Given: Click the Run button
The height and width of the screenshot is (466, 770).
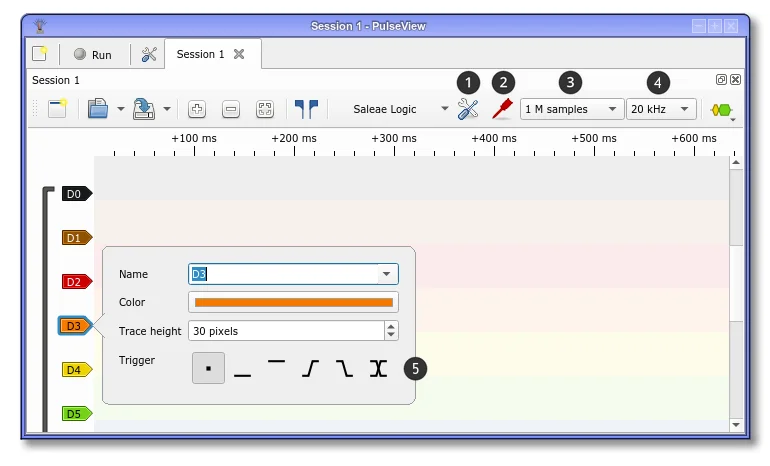Looking at the screenshot, I should pos(93,55).
